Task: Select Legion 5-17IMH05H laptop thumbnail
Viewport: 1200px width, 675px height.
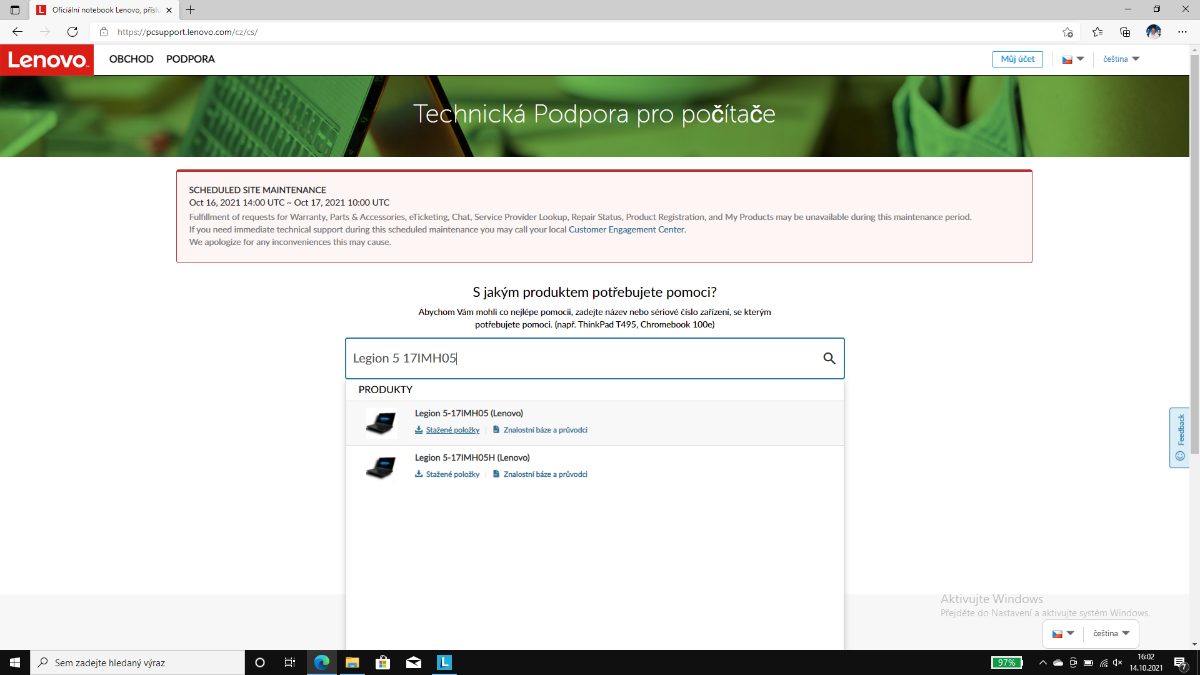Action: point(380,467)
